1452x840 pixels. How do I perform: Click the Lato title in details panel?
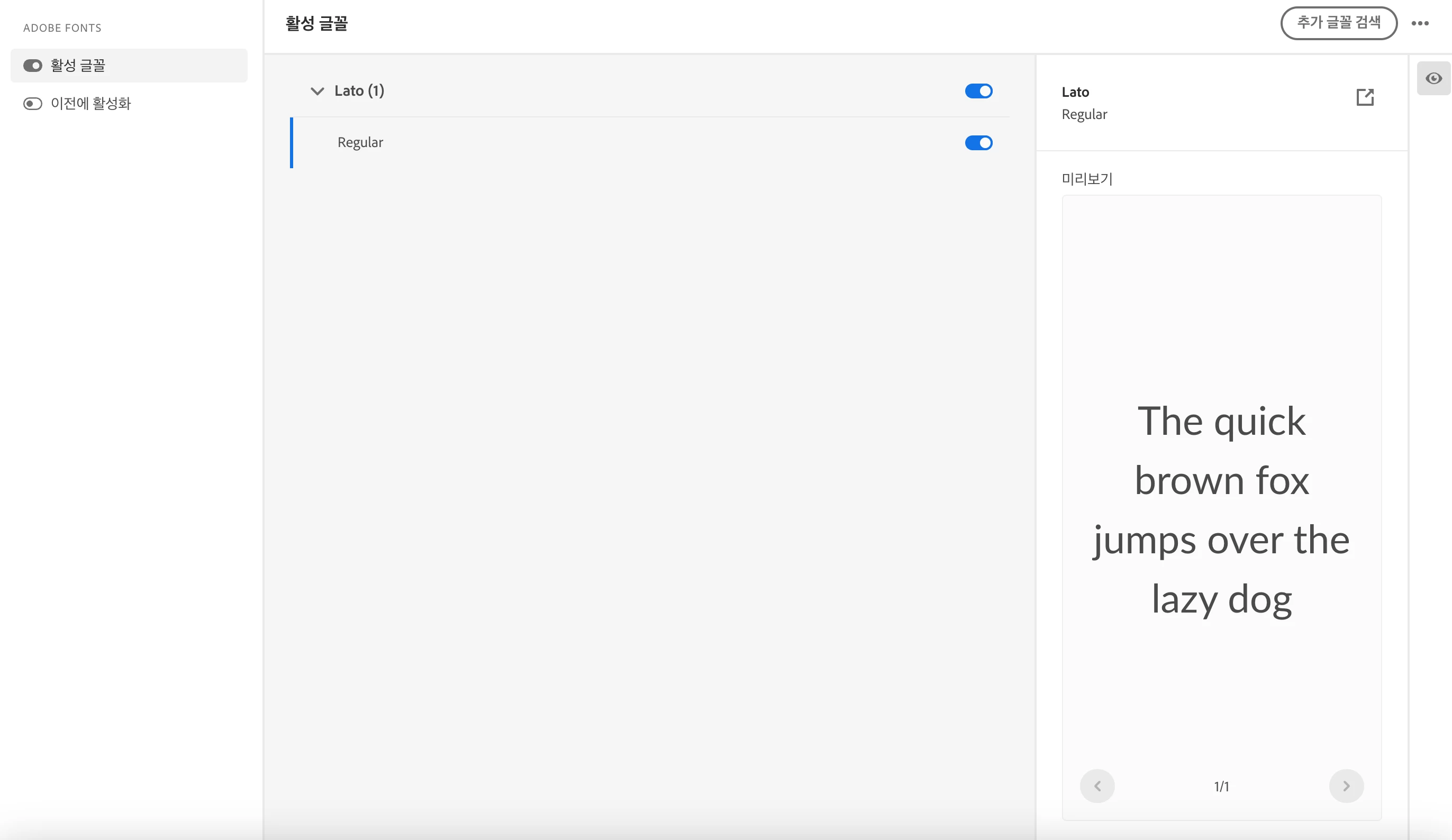(1075, 92)
